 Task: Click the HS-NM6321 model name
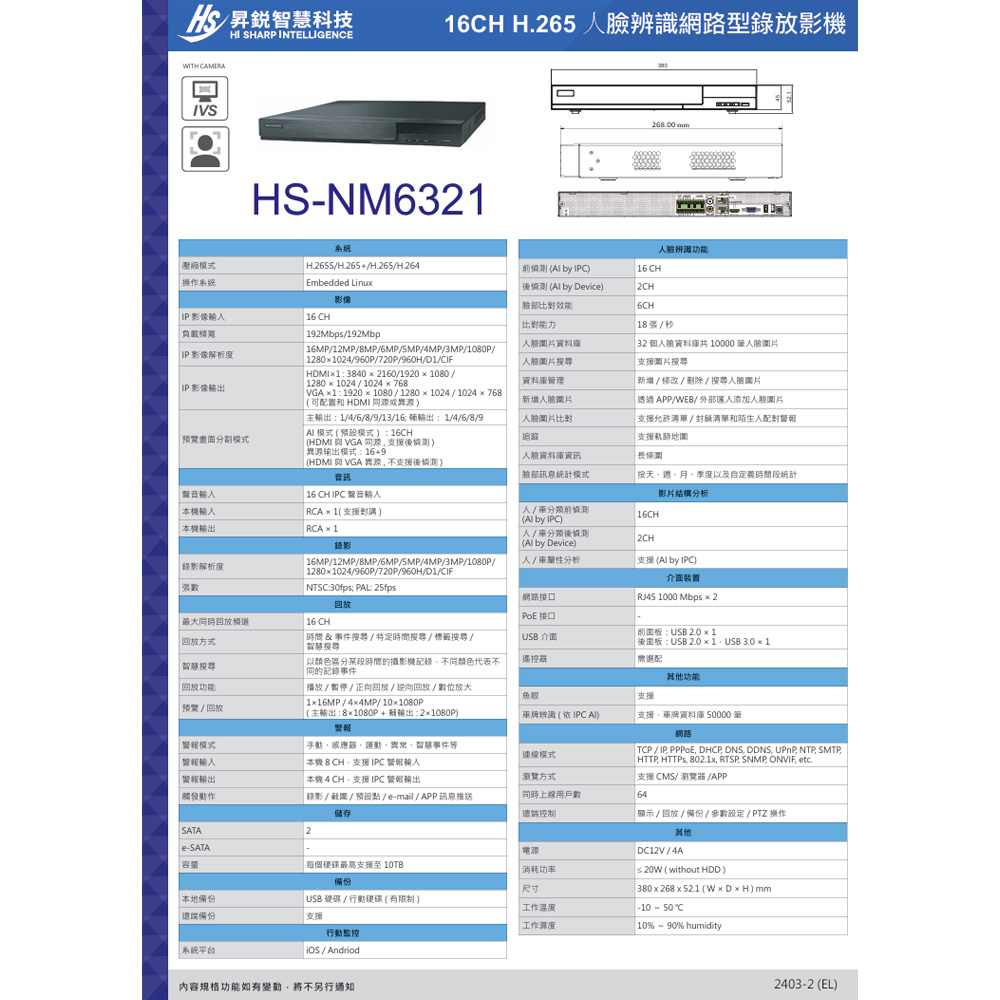368,200
